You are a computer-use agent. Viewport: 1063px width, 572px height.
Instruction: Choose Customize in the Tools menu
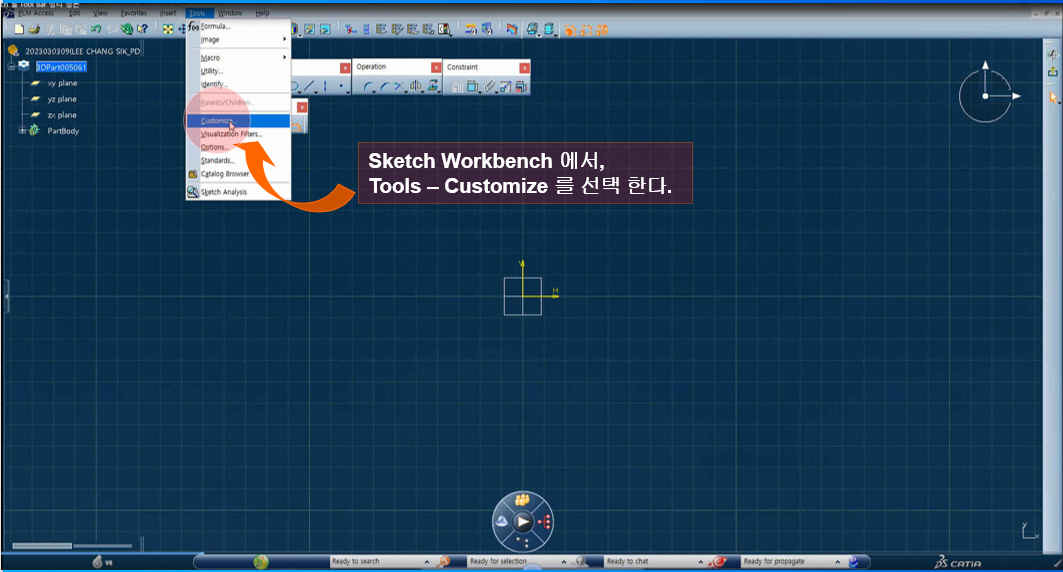pos(238,121)
